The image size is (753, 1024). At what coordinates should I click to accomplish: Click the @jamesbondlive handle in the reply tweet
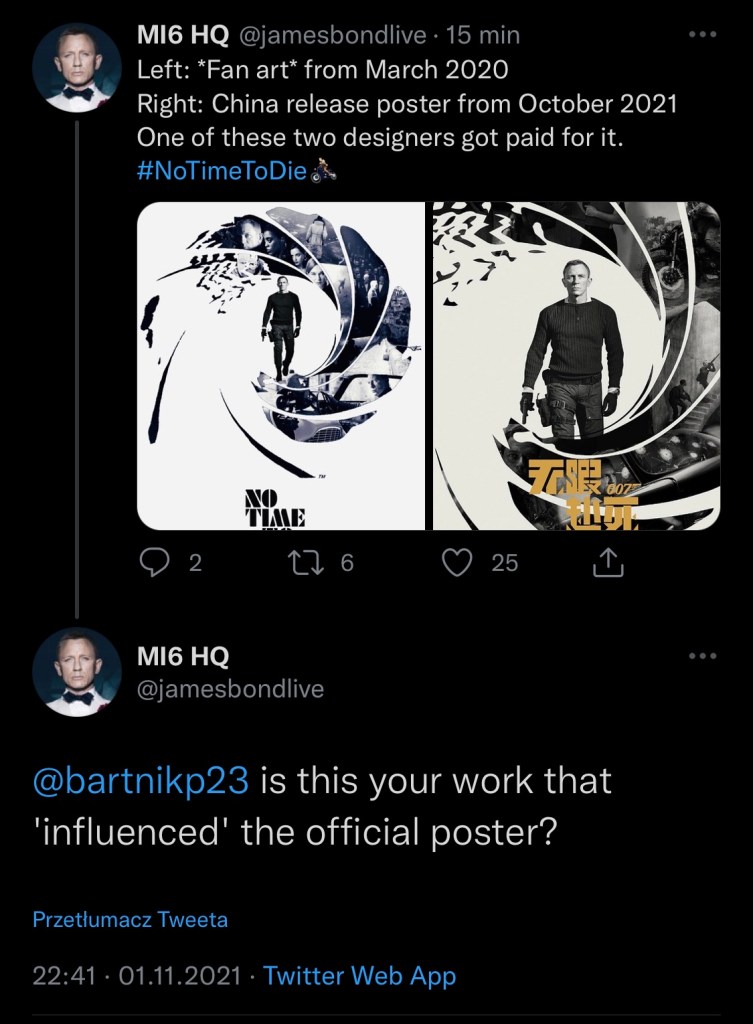(229, 689)
